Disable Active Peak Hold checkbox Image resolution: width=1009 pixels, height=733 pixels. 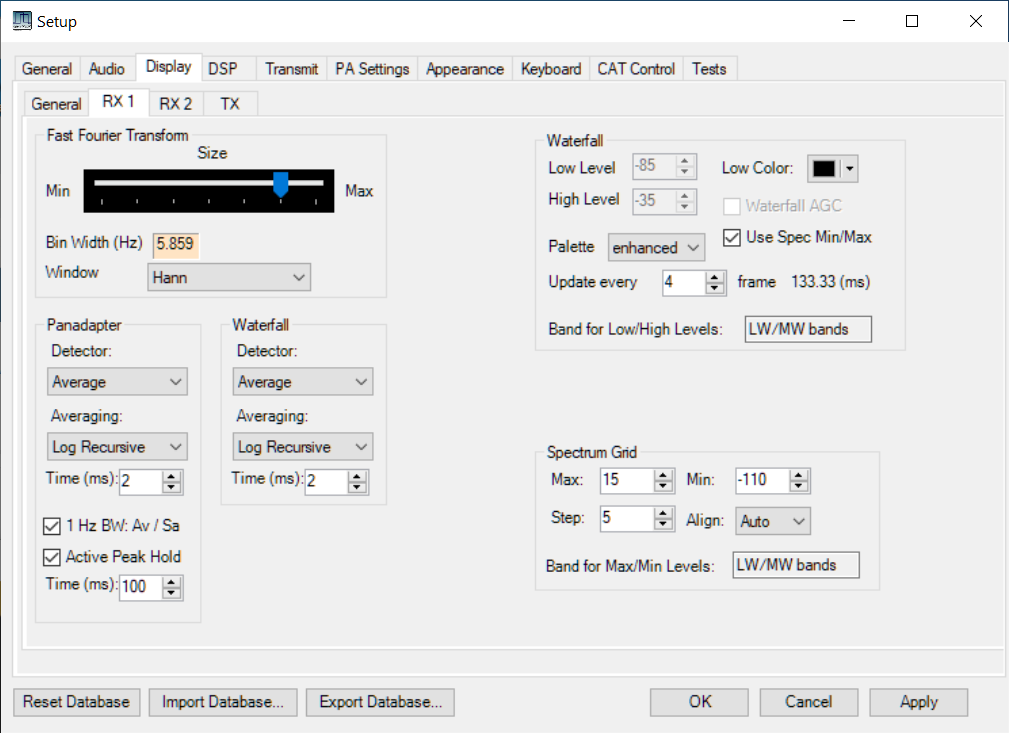pos(53,557)
